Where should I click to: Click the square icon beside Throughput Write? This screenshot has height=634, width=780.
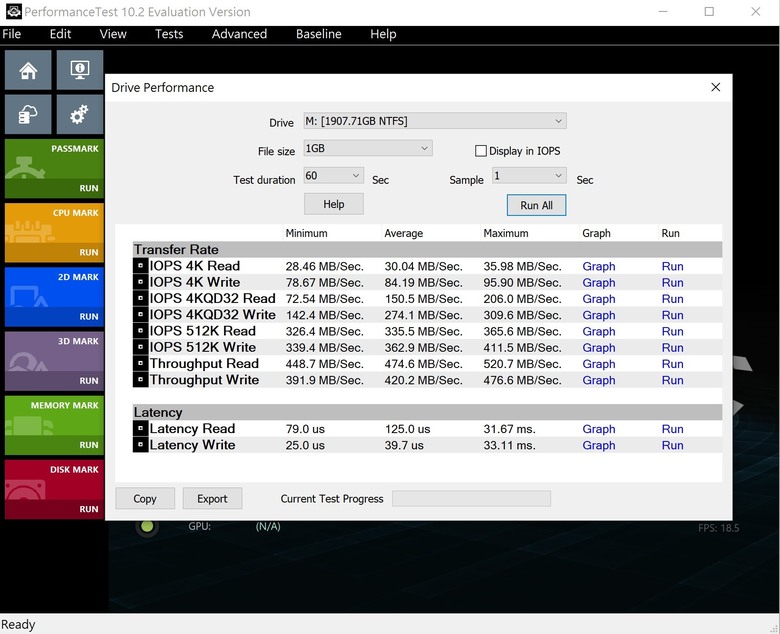tap(140, 380)
